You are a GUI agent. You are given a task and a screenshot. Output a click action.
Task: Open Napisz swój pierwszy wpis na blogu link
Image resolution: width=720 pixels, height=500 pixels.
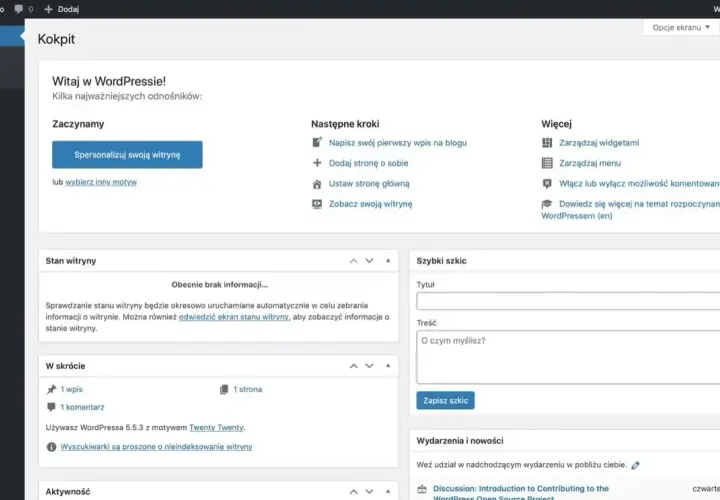tap(398, 143)
